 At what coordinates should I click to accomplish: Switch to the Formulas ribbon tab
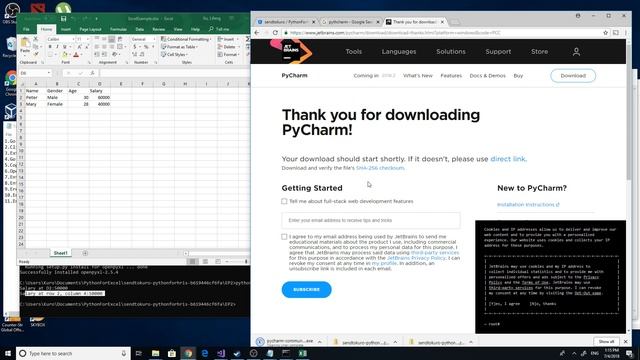(118, 29)
